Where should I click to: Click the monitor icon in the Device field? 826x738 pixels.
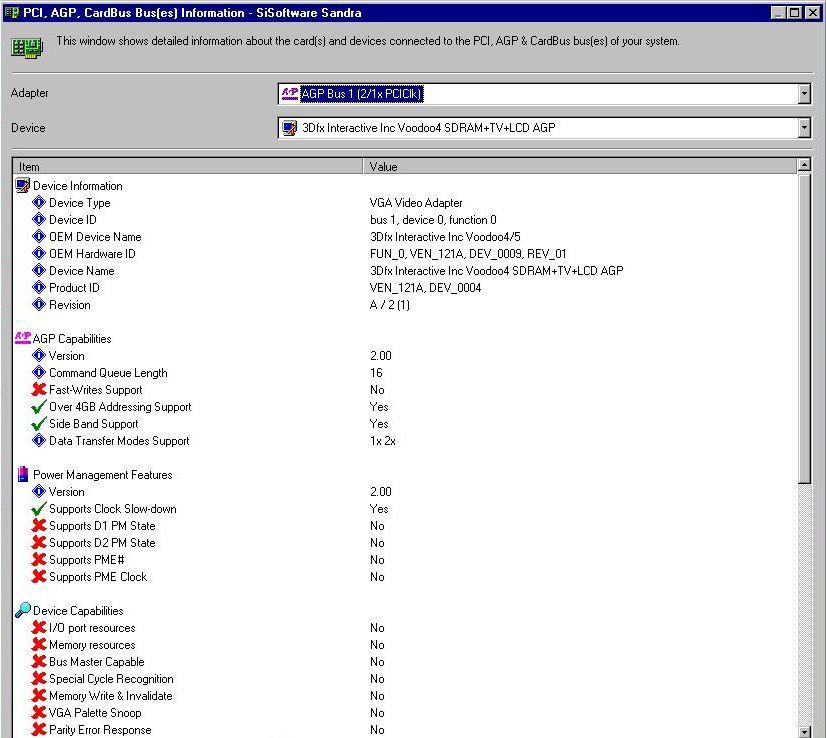click(290, 127)
